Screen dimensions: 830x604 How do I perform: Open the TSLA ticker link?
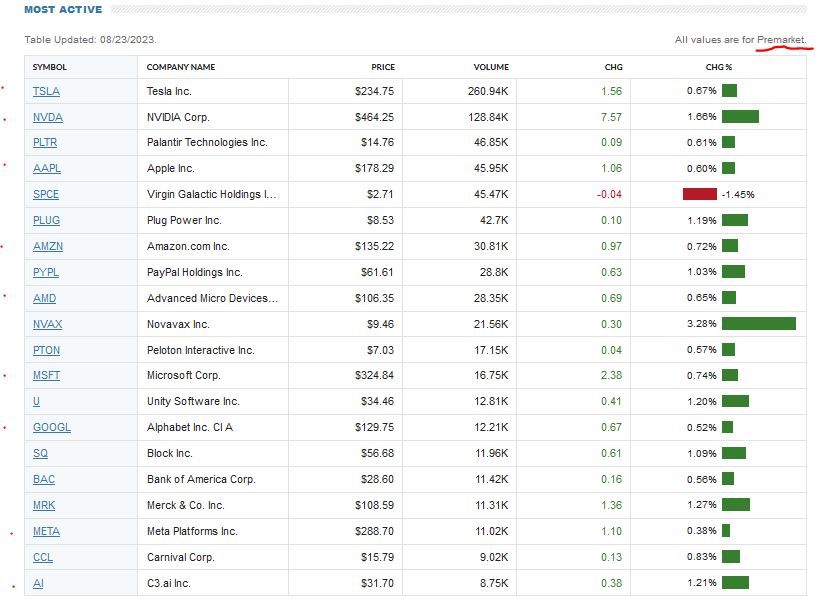[46, 91]
